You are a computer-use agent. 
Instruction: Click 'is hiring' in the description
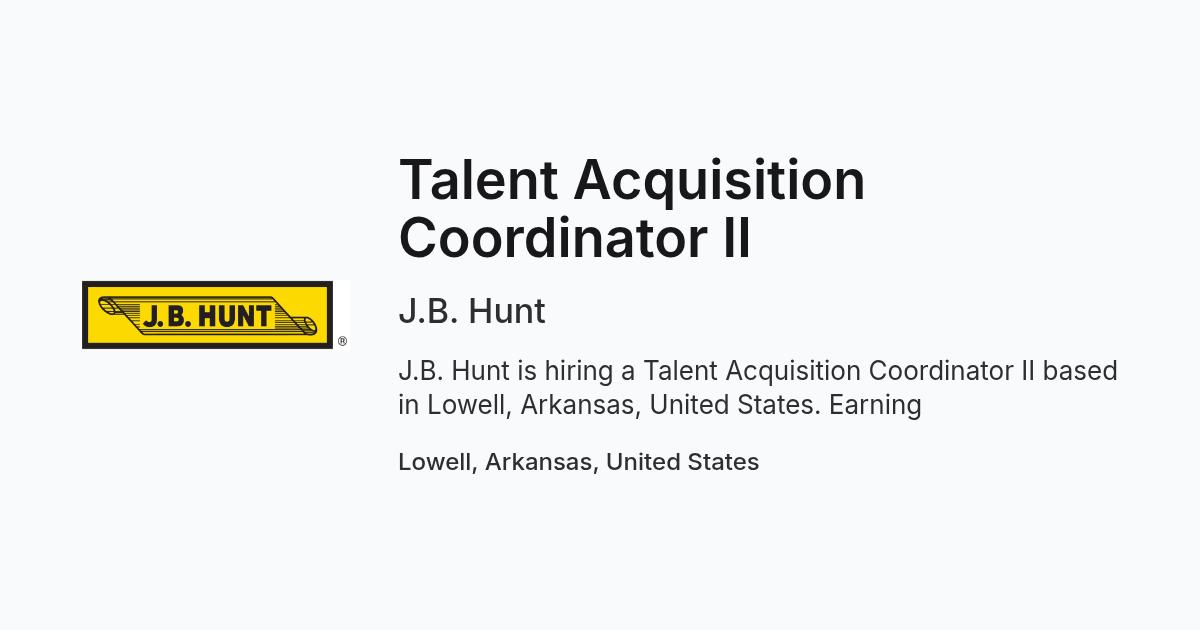tap(564, 371)
